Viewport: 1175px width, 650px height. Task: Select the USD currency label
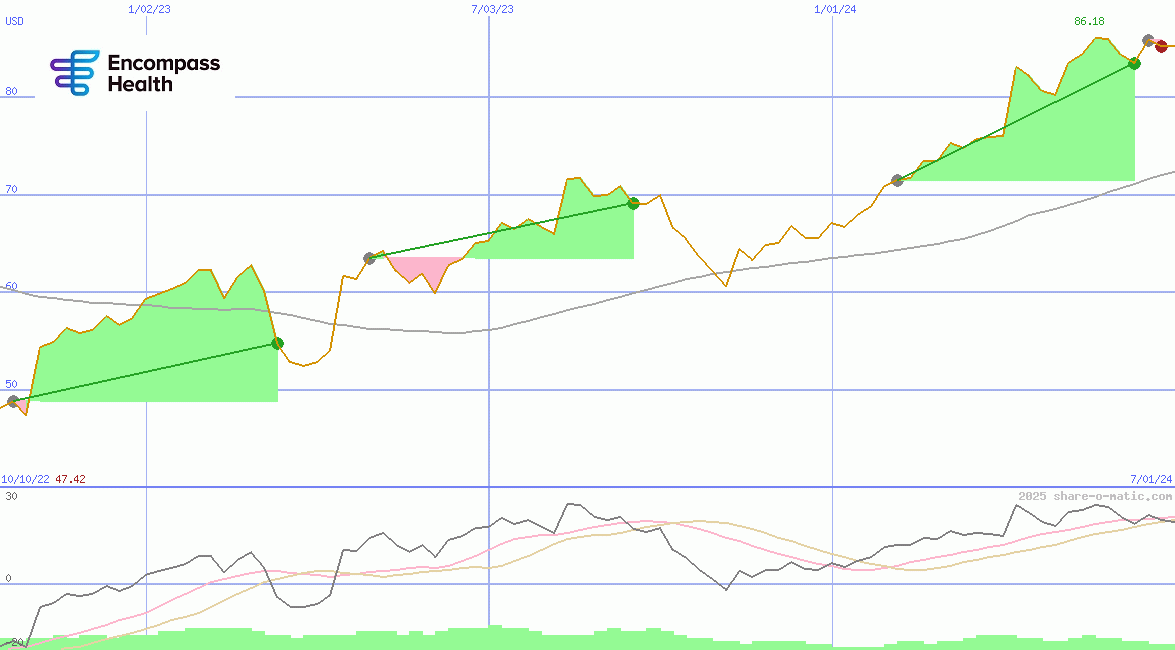click(15, 21)
